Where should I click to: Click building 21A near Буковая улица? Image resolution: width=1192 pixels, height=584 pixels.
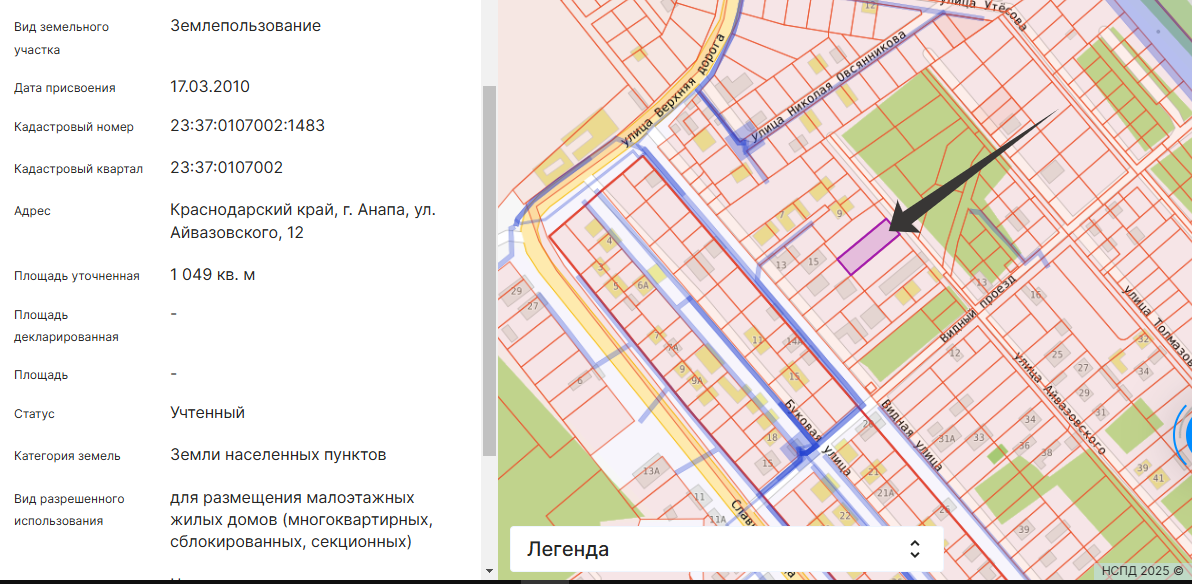click(x=885, y=493)
